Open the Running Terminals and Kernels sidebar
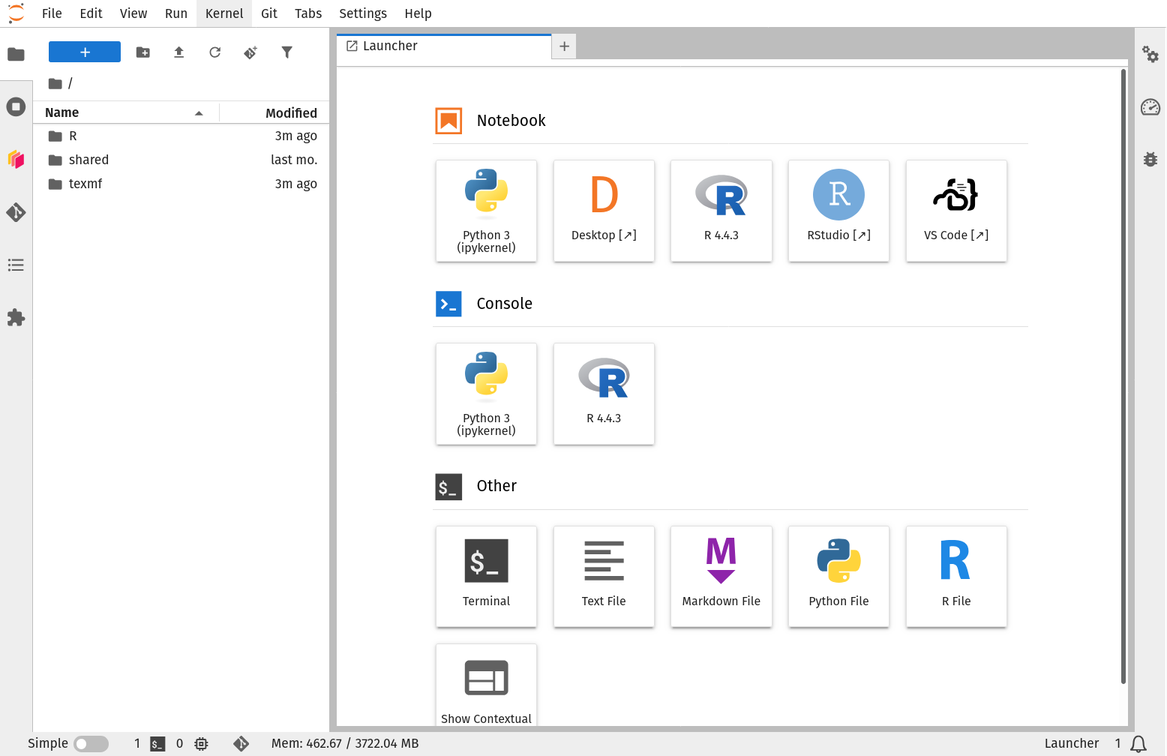 16,107
